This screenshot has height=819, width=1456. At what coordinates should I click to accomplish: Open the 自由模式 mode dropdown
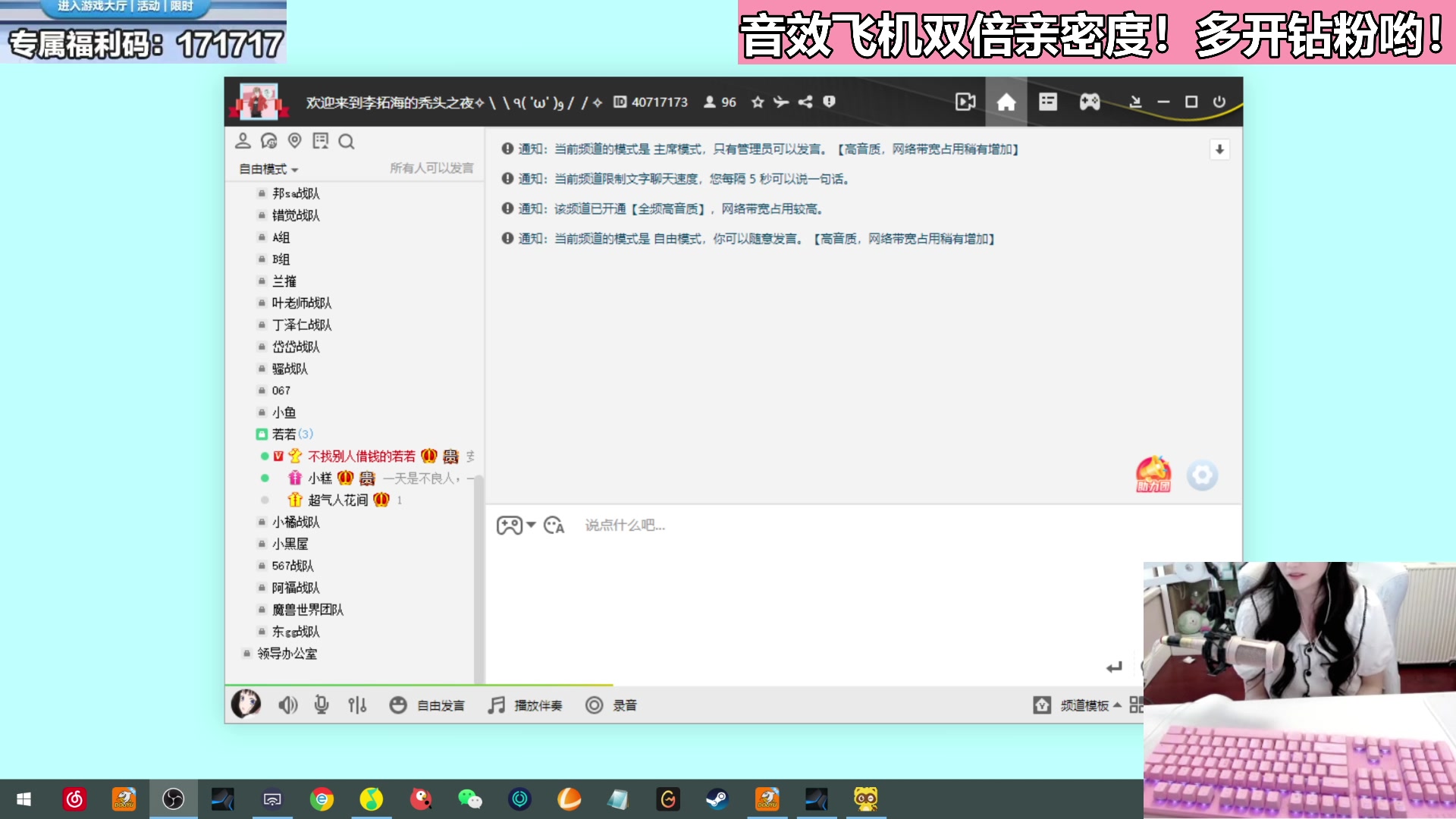266,170
